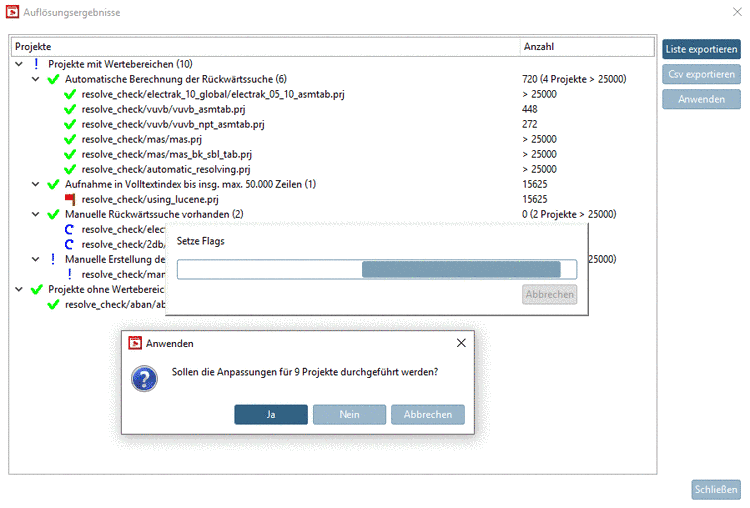Click count value '272'

click(x=530, y=124)
